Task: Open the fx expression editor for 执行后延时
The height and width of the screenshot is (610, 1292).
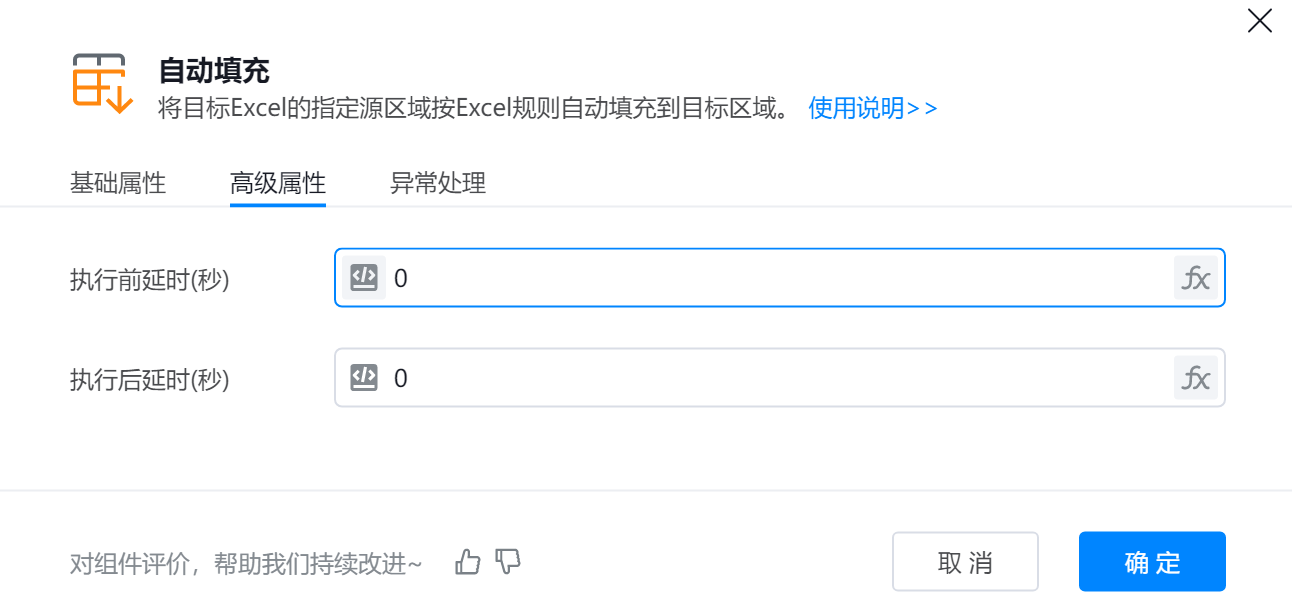Action: pos(1196,378)
